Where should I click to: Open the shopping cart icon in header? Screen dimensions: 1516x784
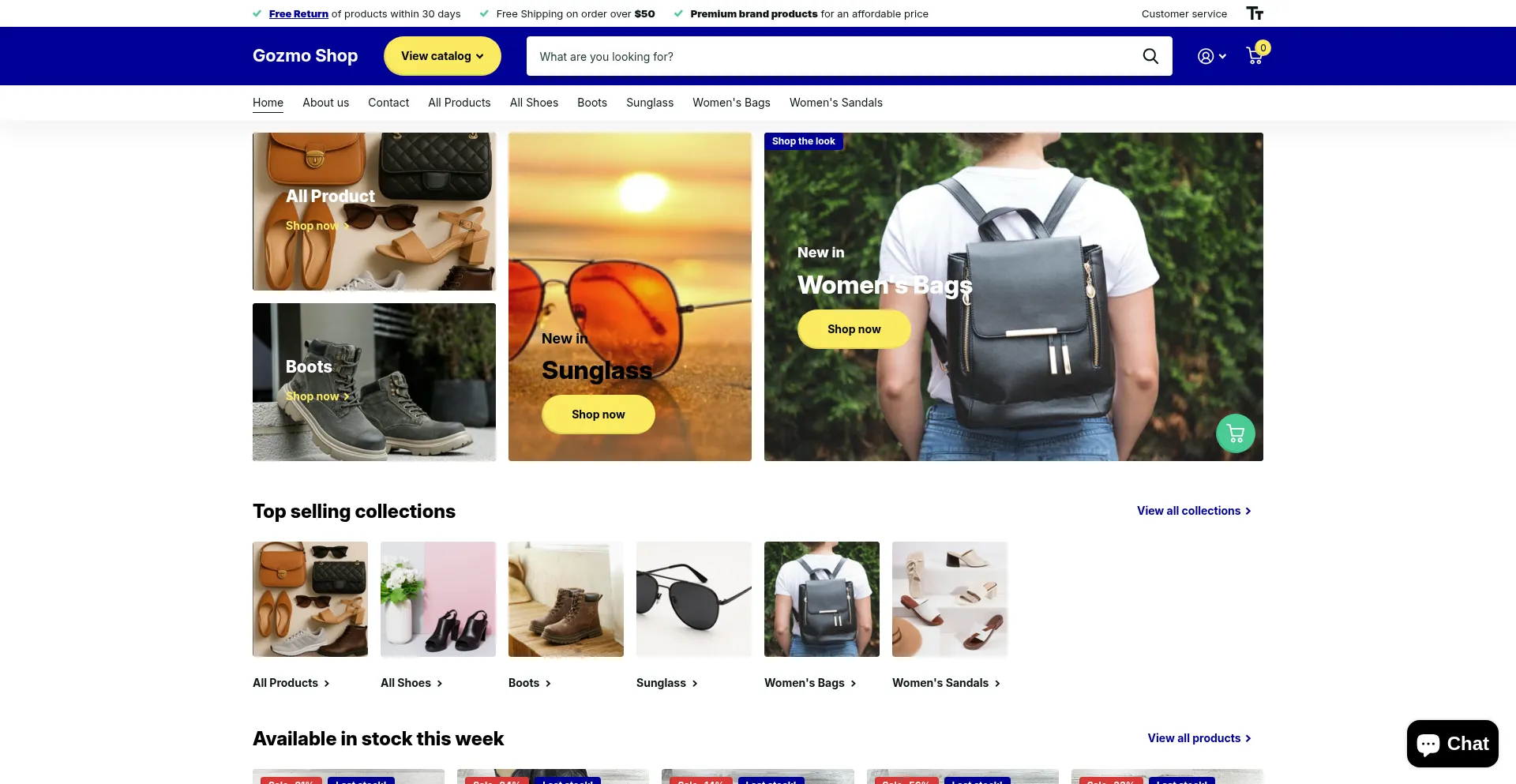click(1255, 55)
